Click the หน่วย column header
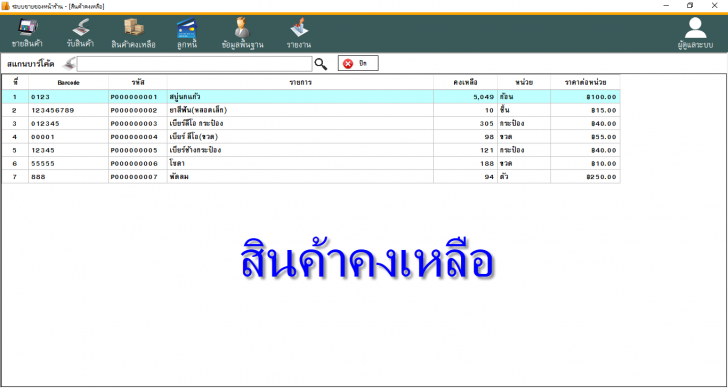The height and width of the screenshot is (388, 728). (524, 83)
